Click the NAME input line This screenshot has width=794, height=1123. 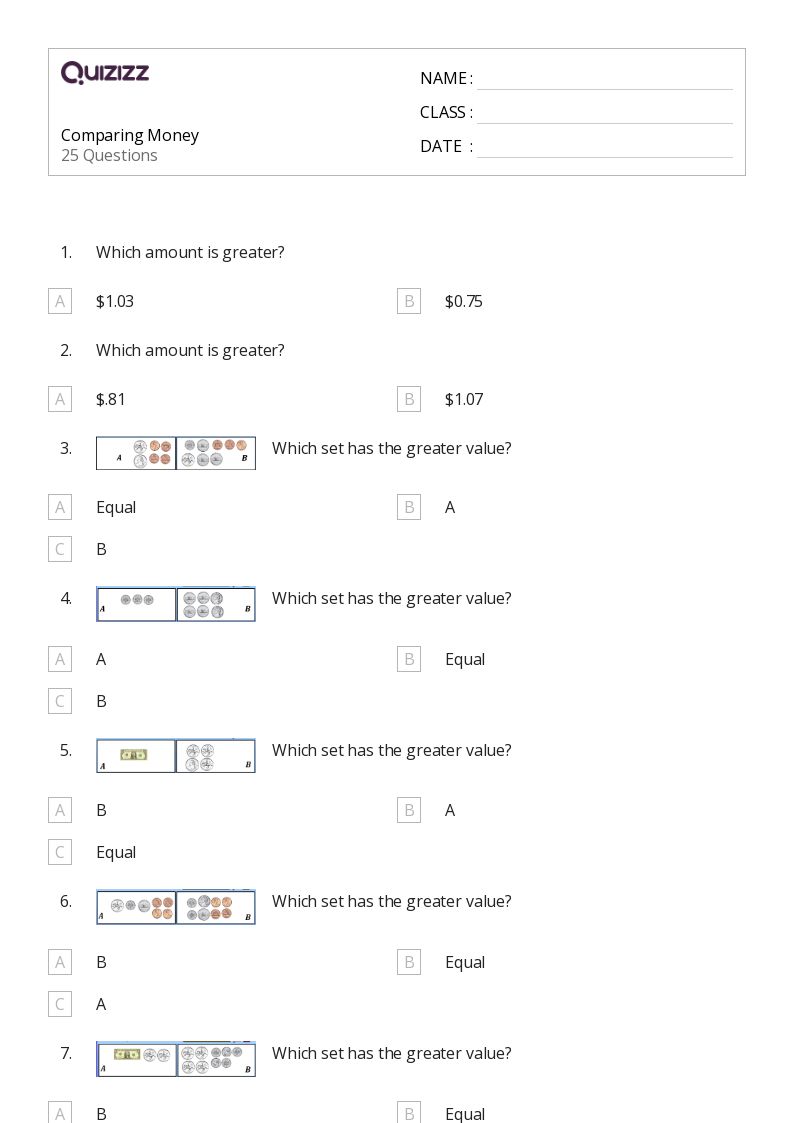point(604,80)
